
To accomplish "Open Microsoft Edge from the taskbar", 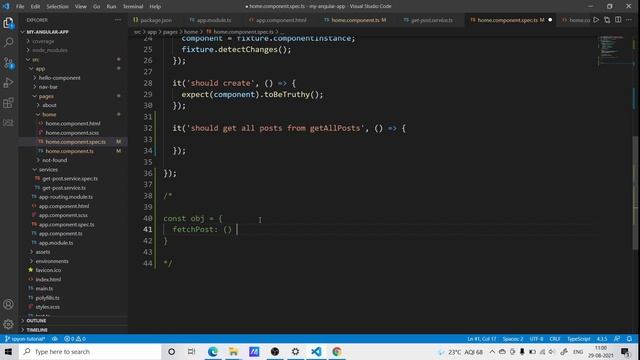I will point(213,351).
